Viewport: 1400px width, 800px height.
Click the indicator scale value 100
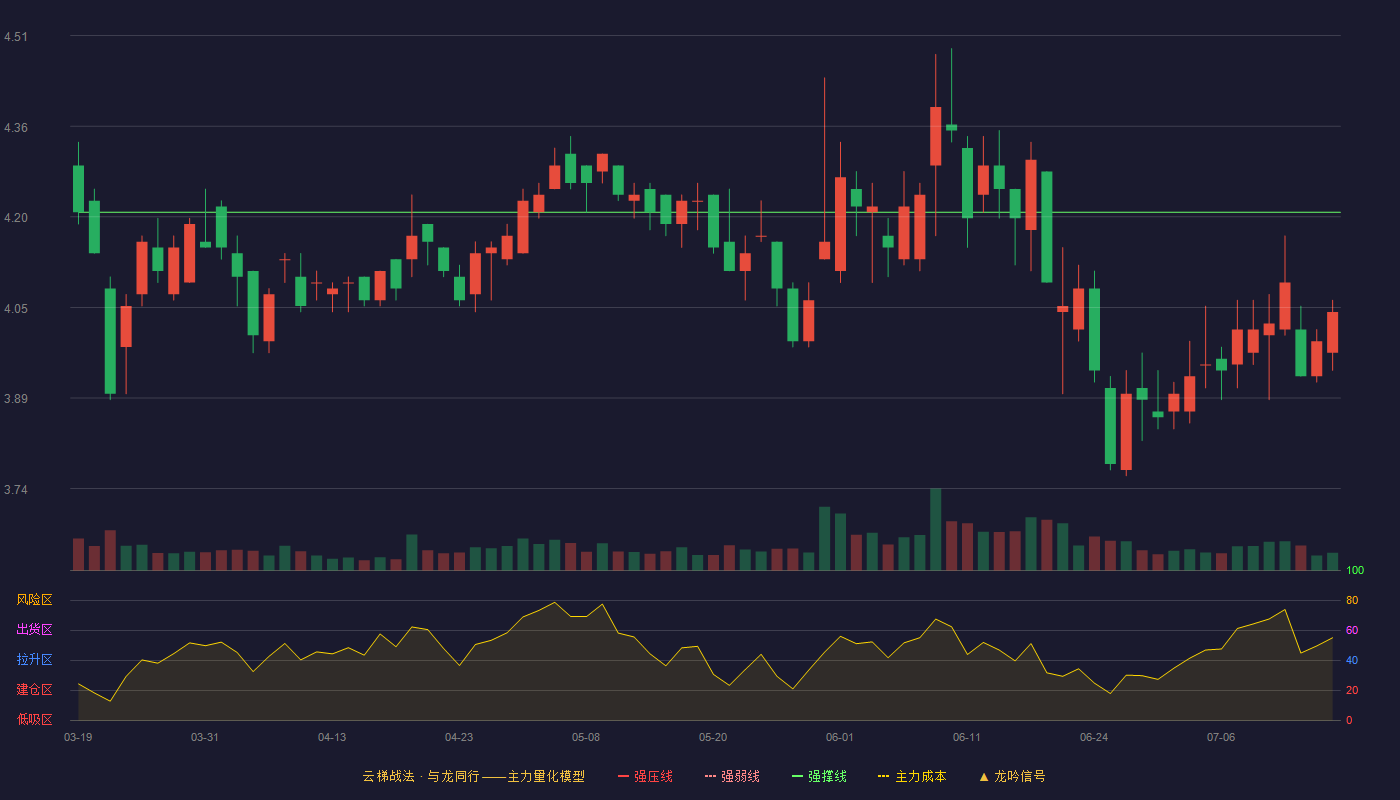point(1355,570)
